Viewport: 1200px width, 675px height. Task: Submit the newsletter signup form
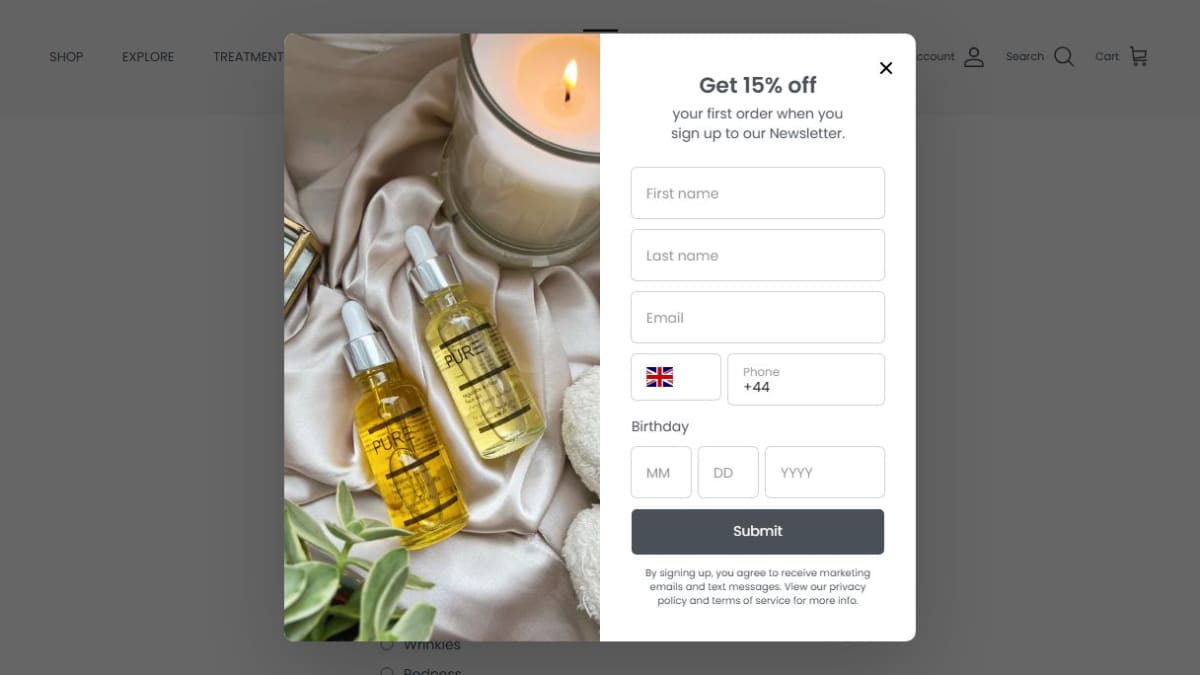click(758, 531)
